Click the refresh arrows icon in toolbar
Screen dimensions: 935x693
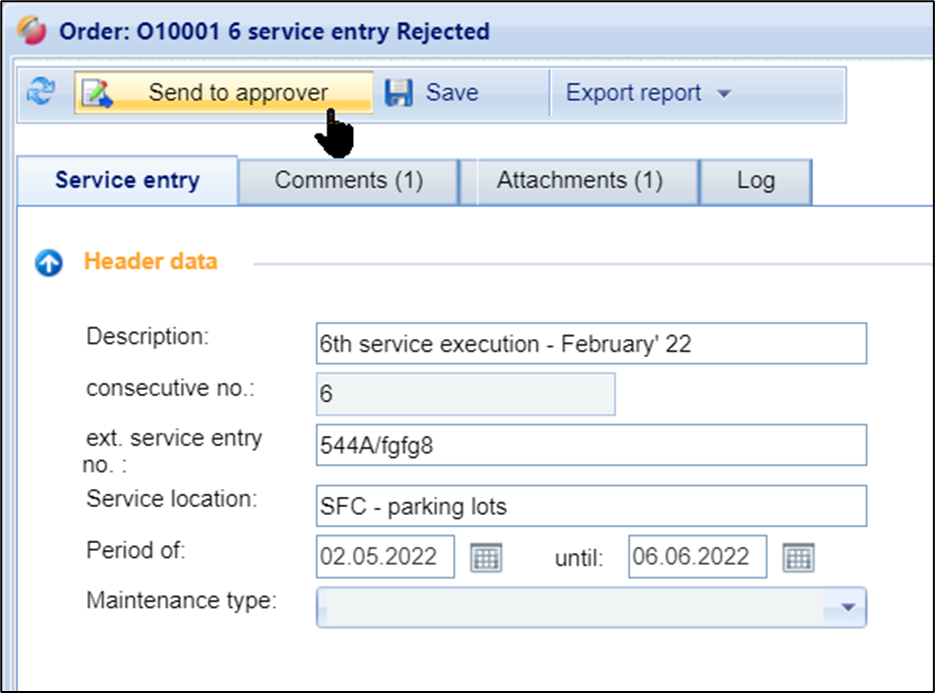(41, 93)
